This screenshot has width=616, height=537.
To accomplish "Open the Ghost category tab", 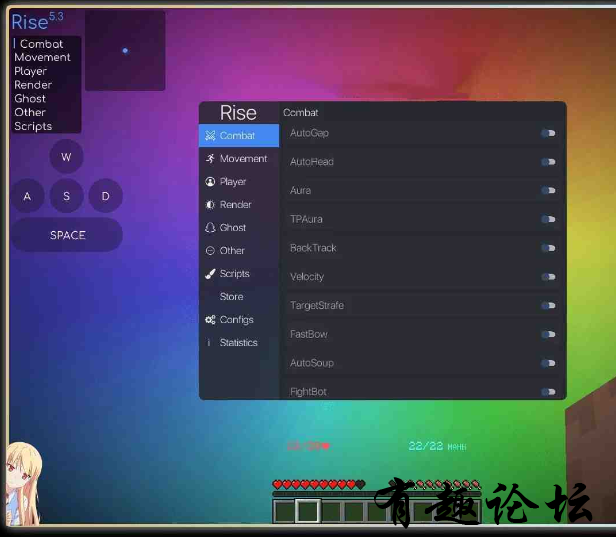I will 239,227.
